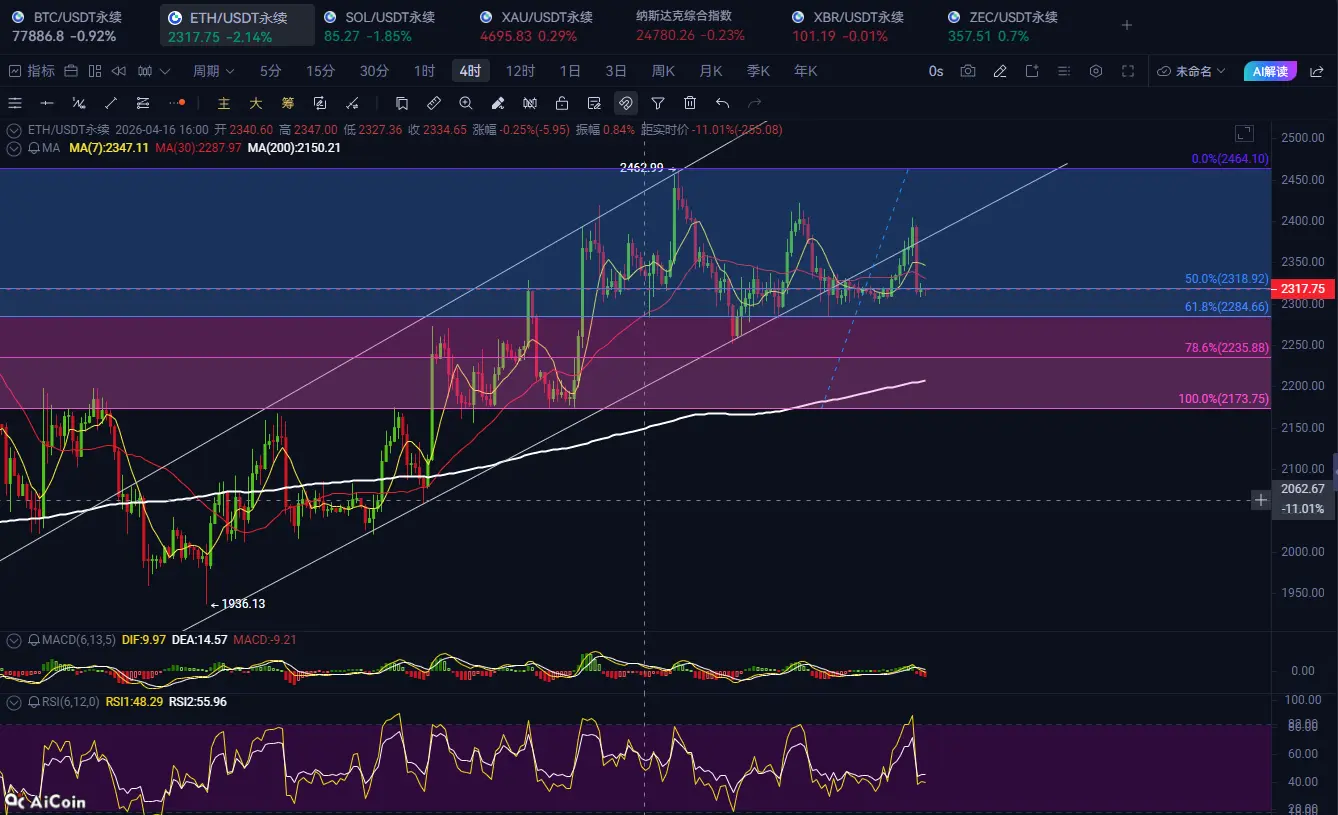Take a chart screenshot with camera icon

coord(967,71)
